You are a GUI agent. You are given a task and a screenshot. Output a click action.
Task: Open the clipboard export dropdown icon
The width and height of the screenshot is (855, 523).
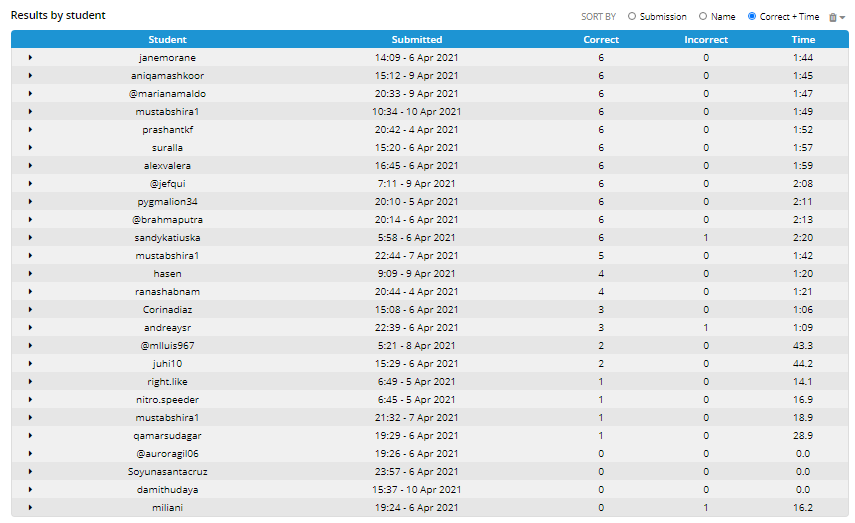click(836, 17)
